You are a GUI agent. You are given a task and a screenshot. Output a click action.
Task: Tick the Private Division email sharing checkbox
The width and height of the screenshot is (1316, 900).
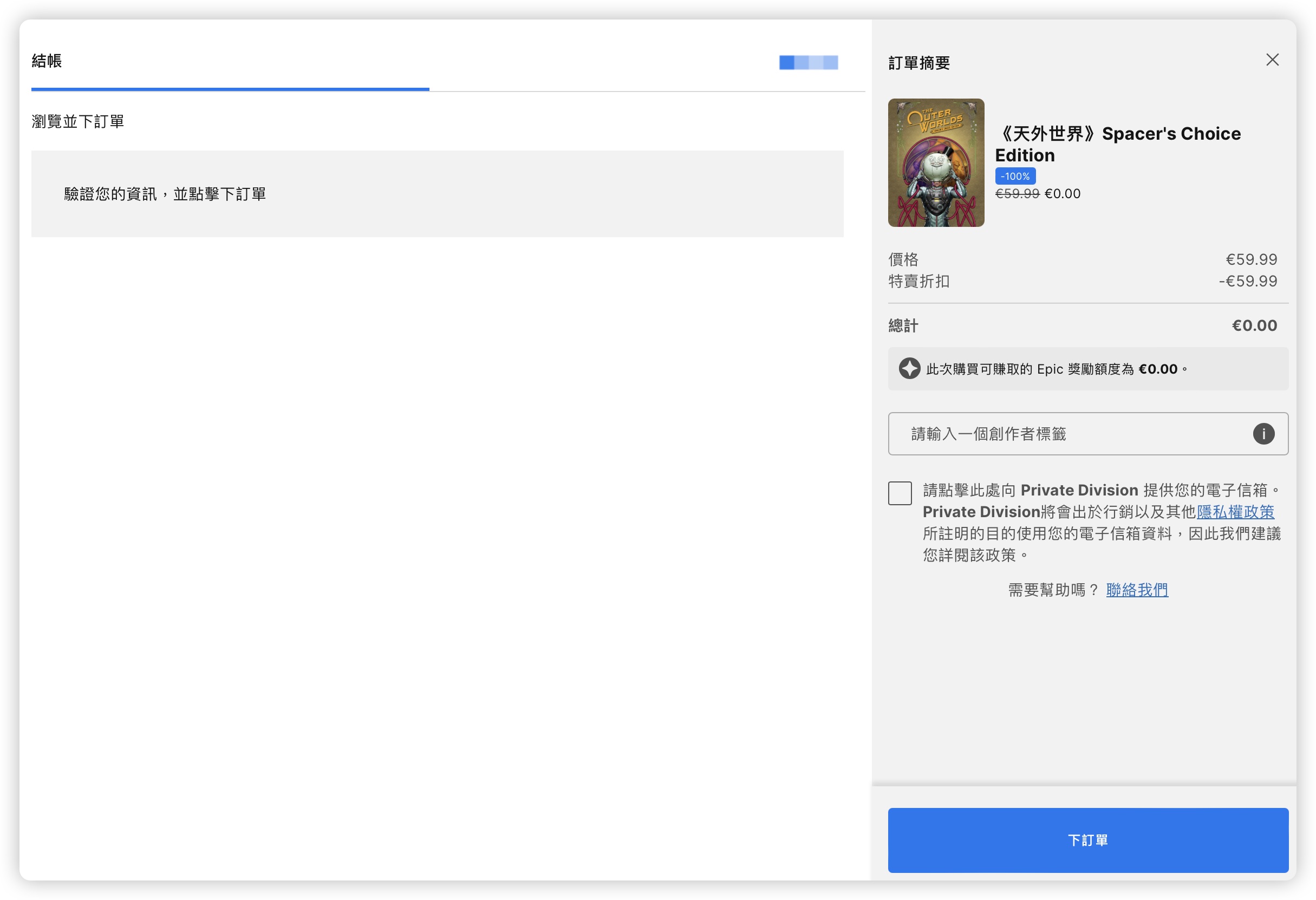900,493
